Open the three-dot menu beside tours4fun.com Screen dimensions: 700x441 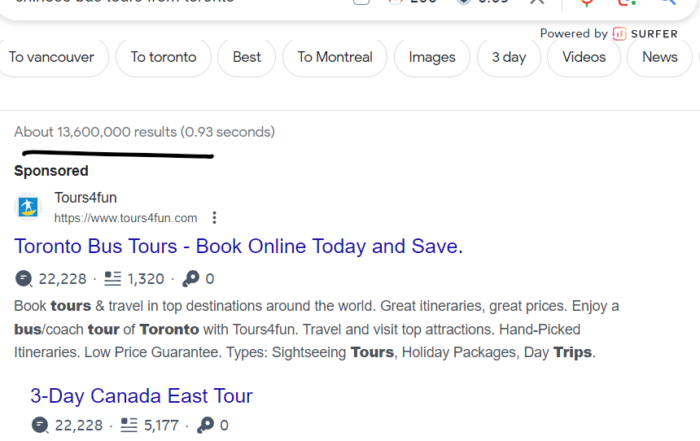click(x=214, y=218)
